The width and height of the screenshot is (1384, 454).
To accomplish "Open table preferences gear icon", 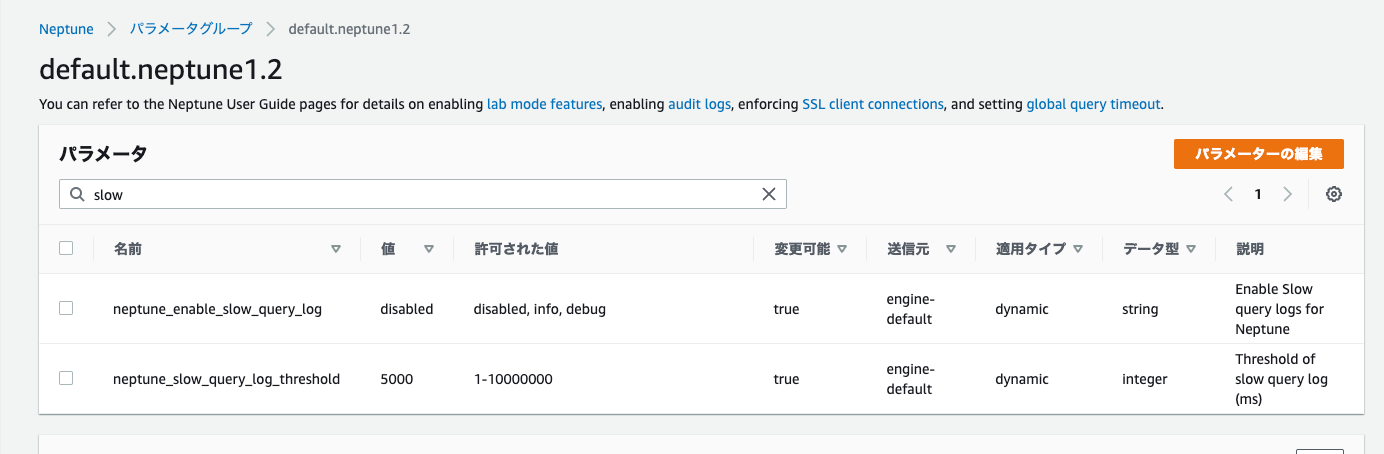I will coord(1333,195).
